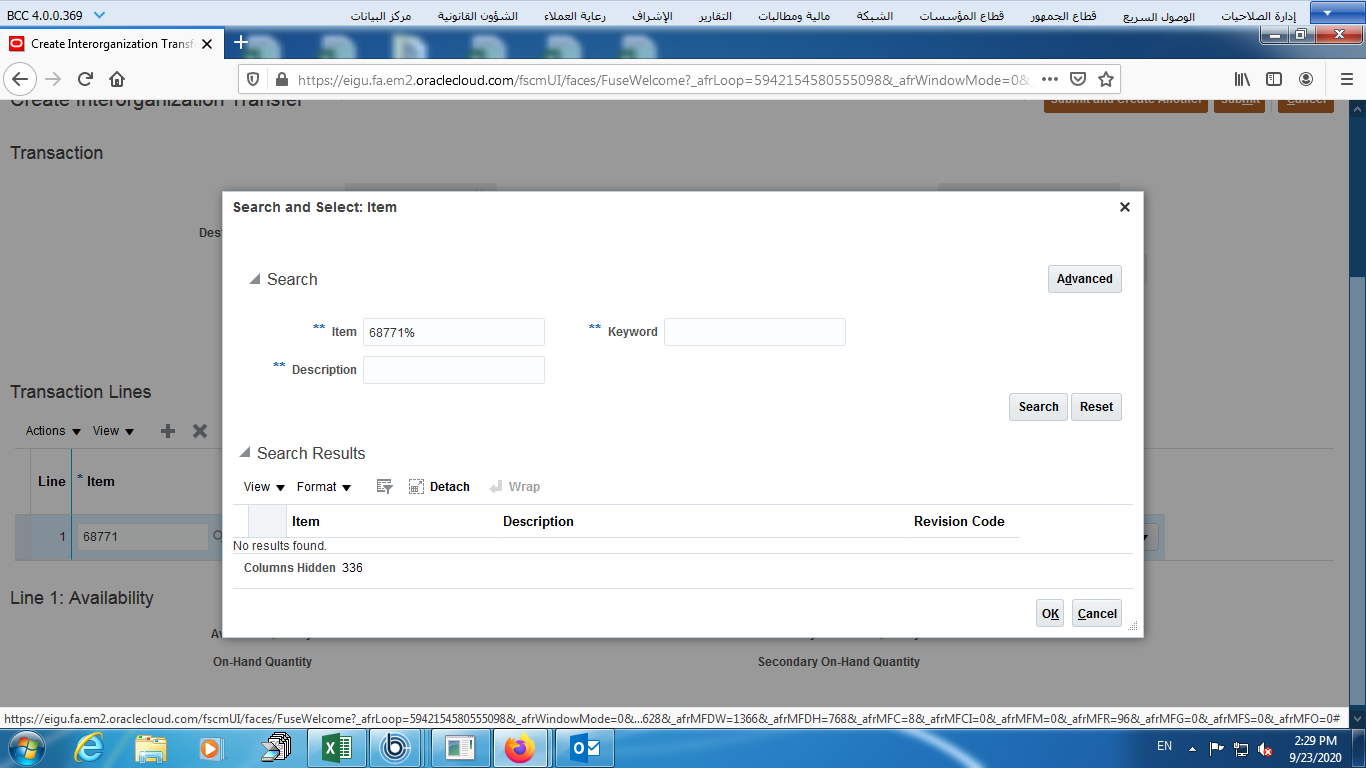
Task: Save page to Pocket
Action: [x=1078, y=79]
